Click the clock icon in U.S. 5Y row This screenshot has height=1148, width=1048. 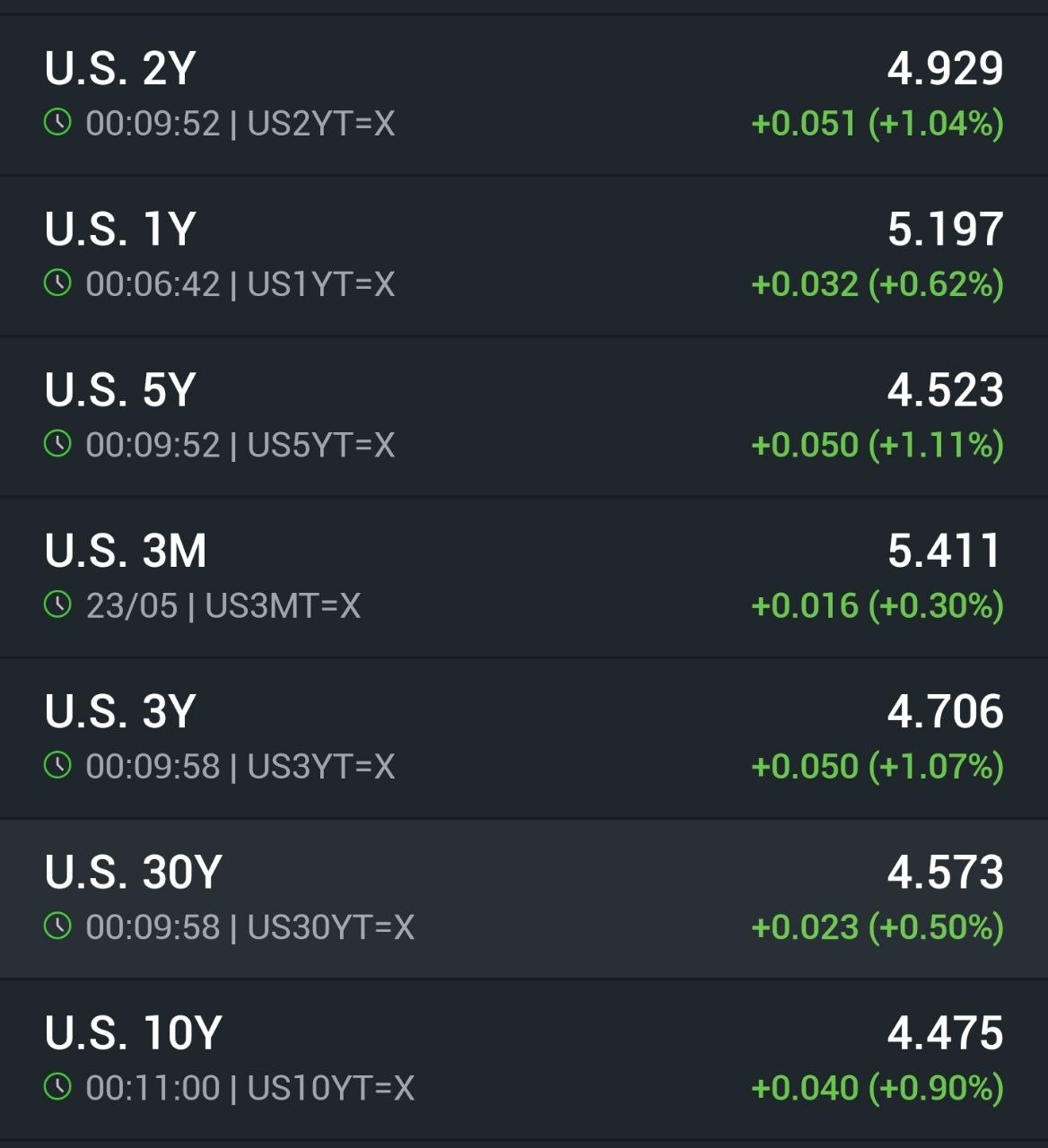click(x=57, y=444)
